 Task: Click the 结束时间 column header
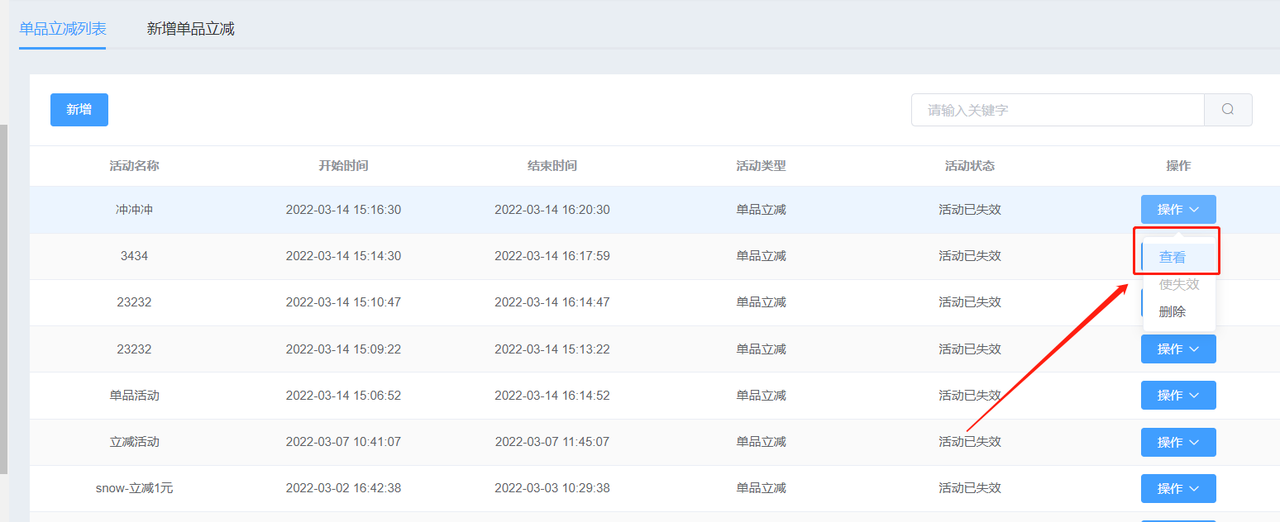(x=552, y=166)
